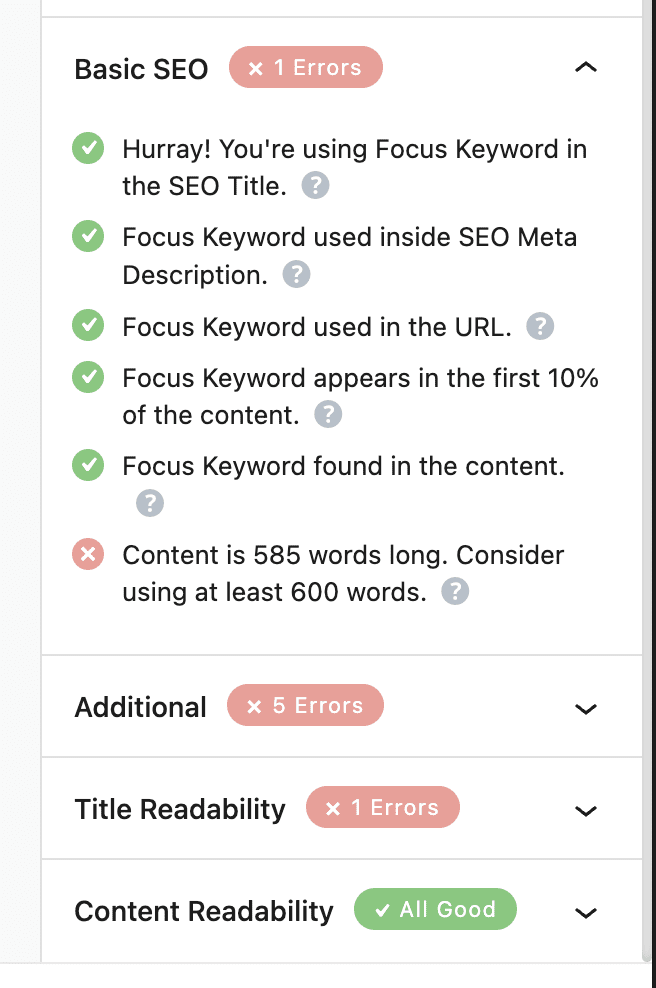Click the Content Readability All Good badge

pos(435,910)
